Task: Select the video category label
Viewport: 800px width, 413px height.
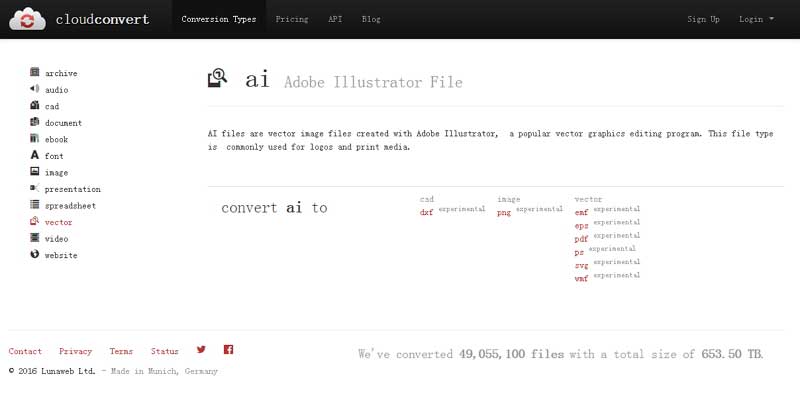Action: (x=56, y=239)
